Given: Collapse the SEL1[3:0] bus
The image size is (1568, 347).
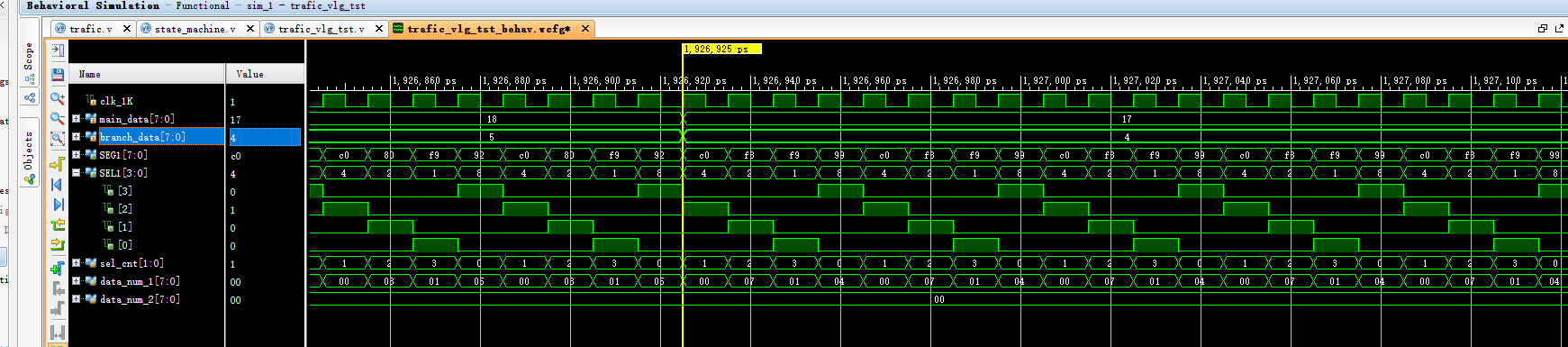Looking at the screenshot, I should [x=77, y=172].
